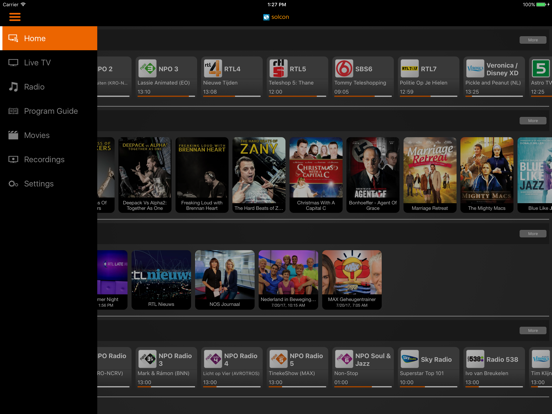Screen dimensions: 552x414
Task: Tap the Settings key icon
Action: [x=13, y=184]
